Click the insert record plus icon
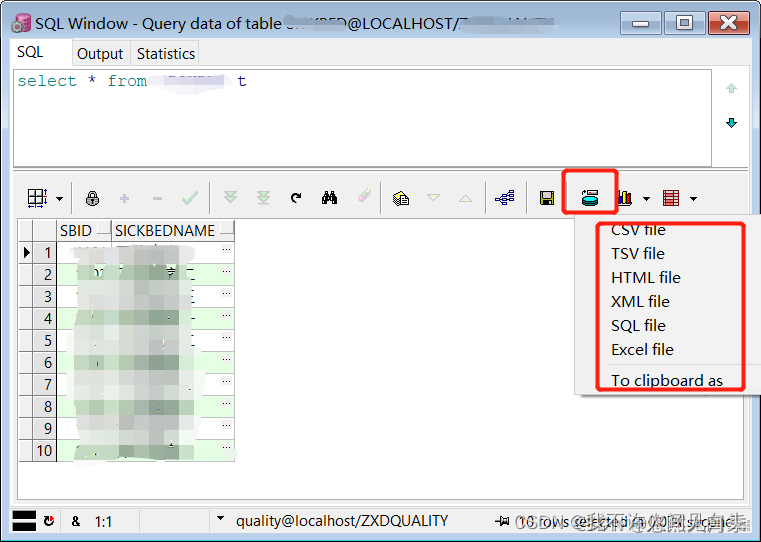 point(124,198)
